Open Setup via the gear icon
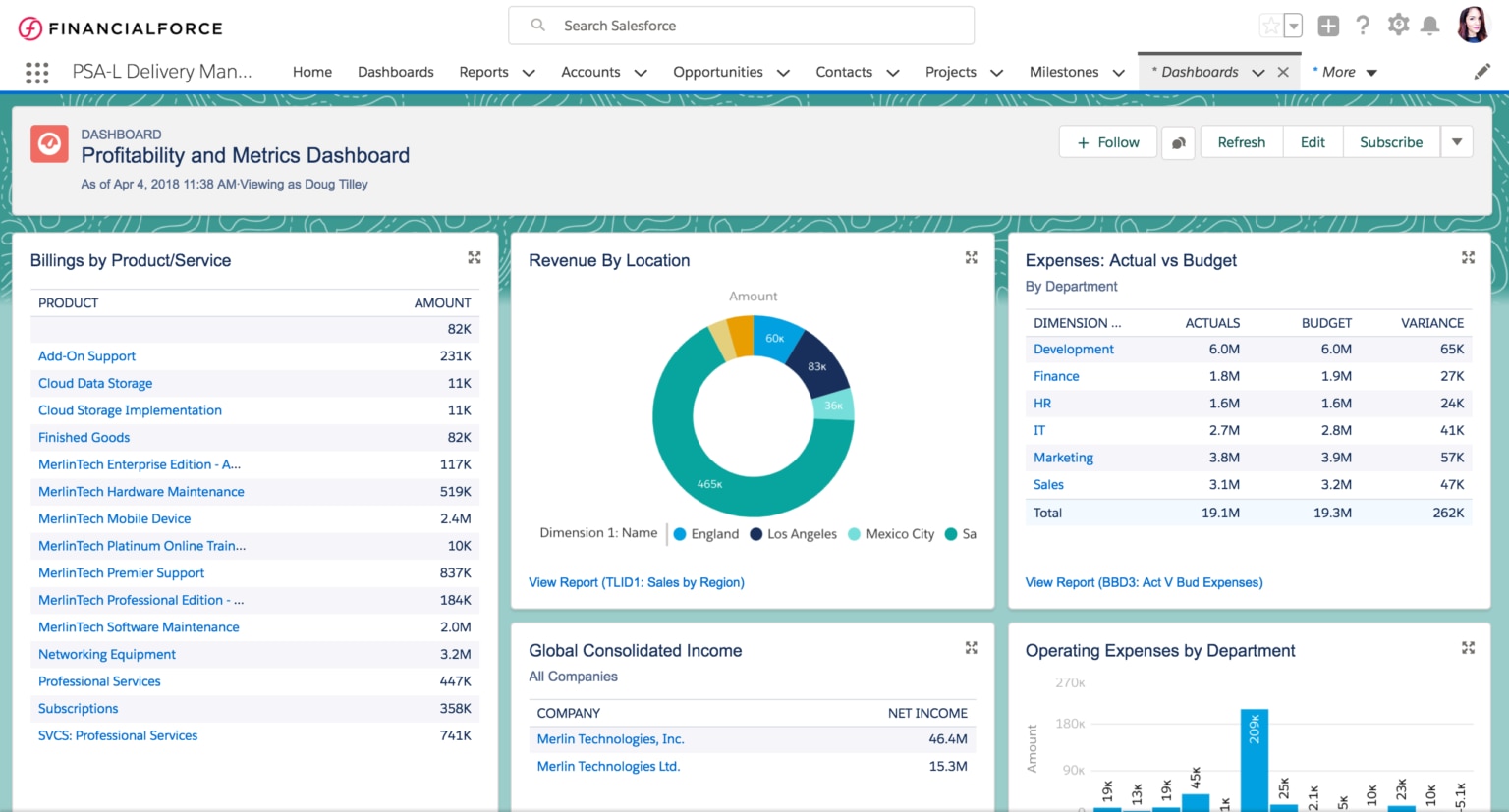Viewport: 1509px width, 812px height. 1397,26
